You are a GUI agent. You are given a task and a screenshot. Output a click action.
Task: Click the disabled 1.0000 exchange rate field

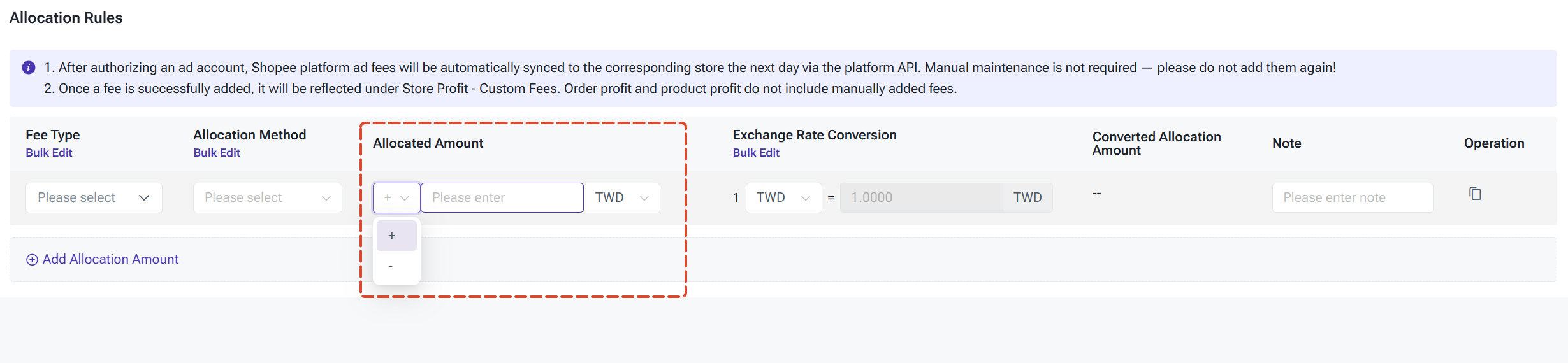(922, 197)
